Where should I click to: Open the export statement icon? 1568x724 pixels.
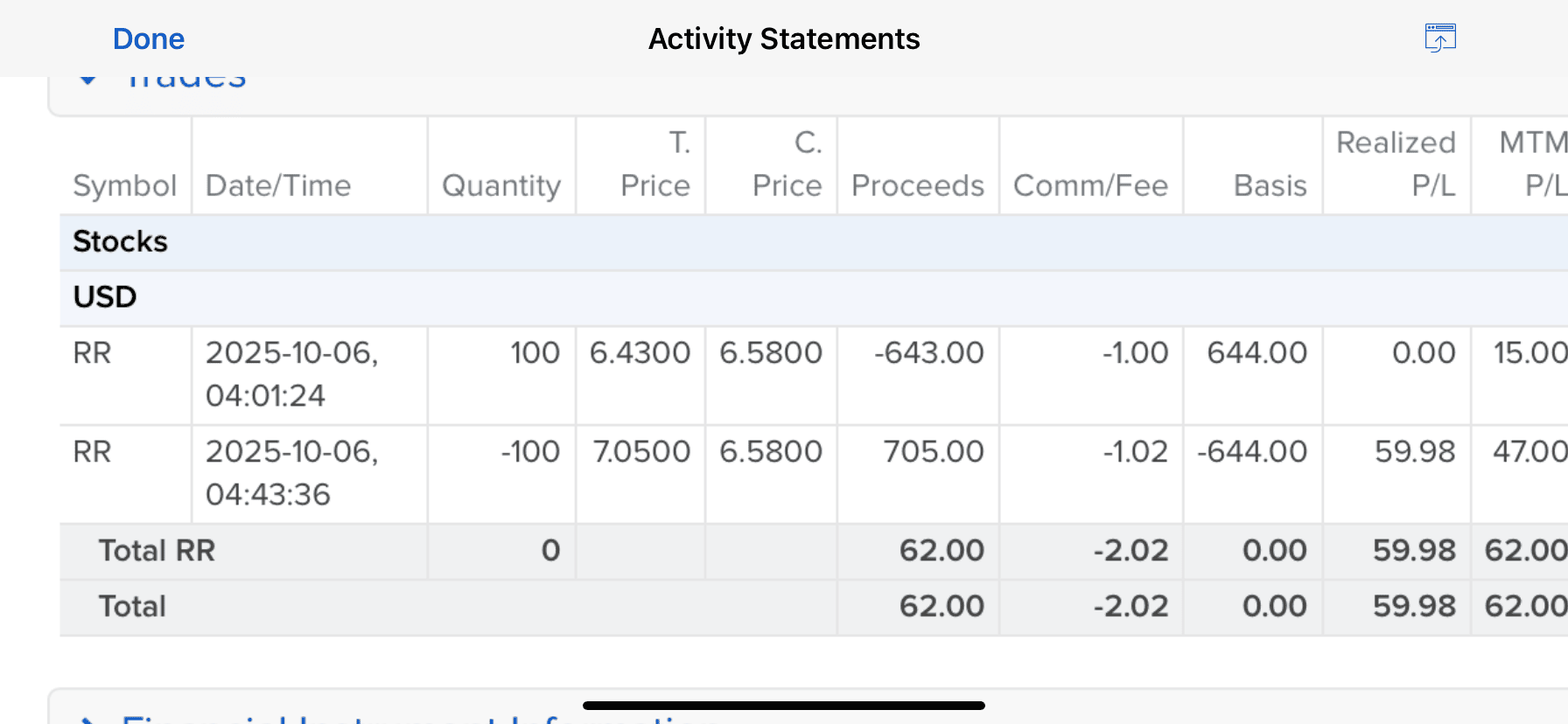[1439, 38]
